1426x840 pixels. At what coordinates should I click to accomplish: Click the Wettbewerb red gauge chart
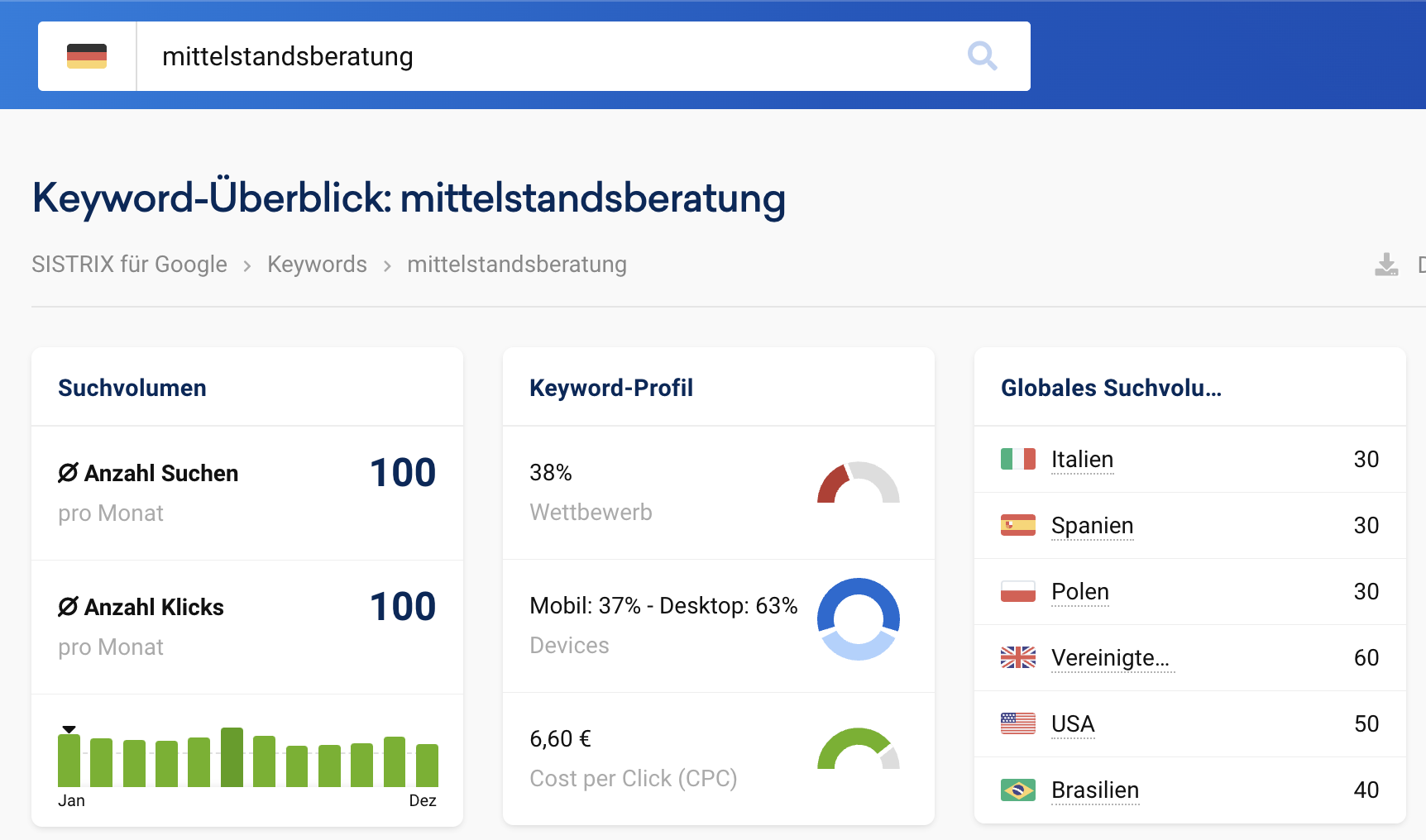click(858, 483)
